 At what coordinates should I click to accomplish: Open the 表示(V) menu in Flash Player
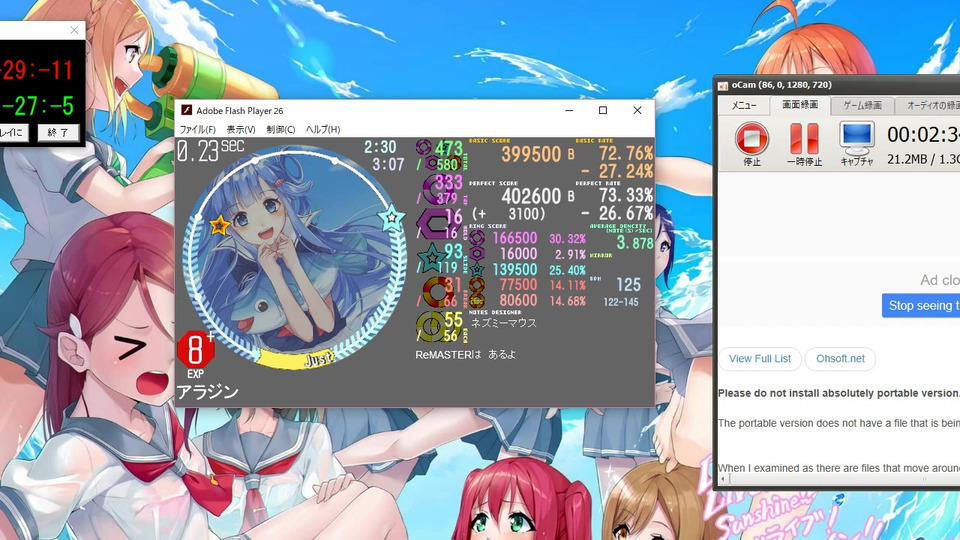pos(241,130)
